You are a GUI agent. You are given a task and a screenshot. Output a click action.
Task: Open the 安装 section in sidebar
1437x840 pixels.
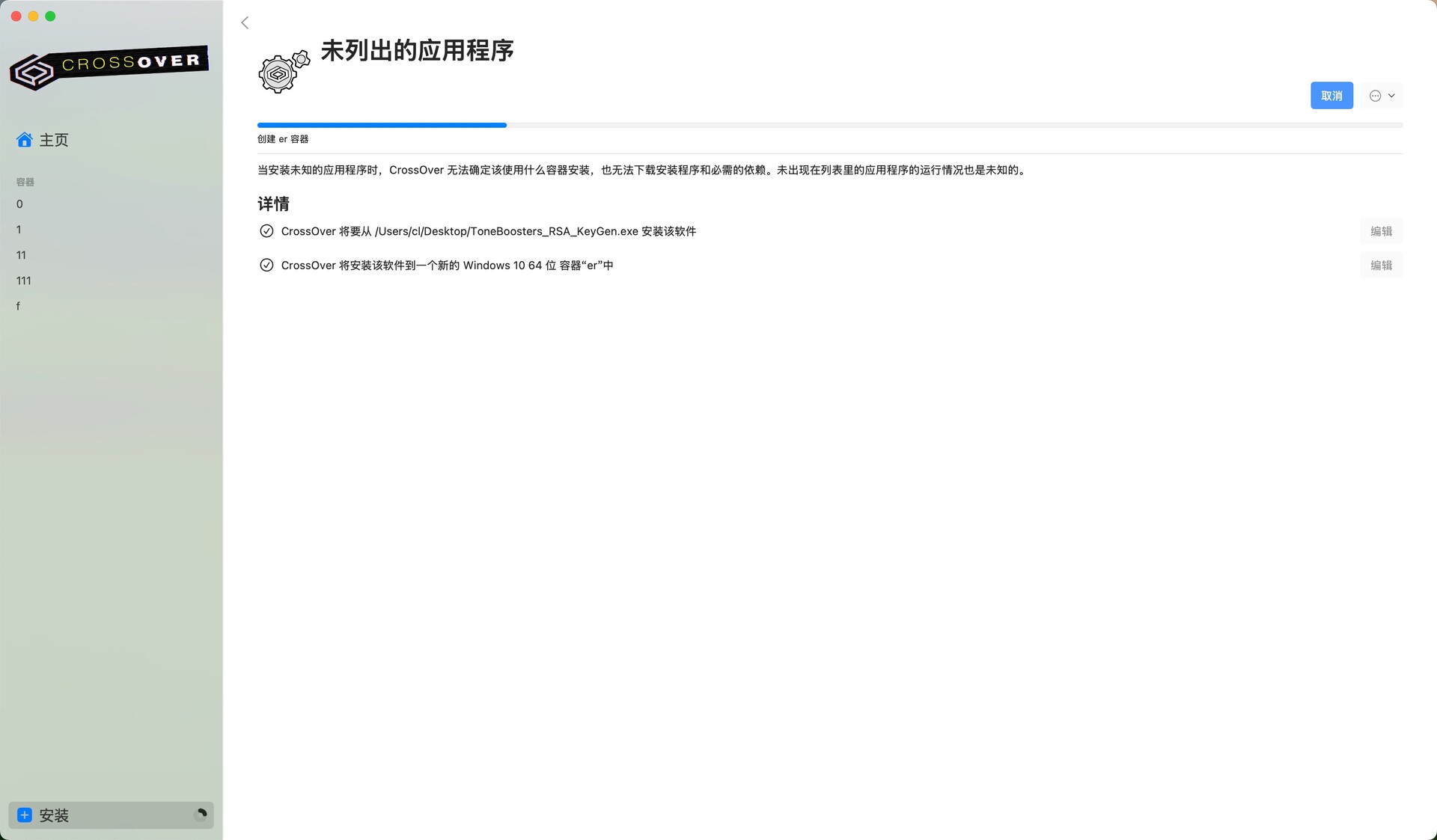pyautogui.click(x=111, y=815)
